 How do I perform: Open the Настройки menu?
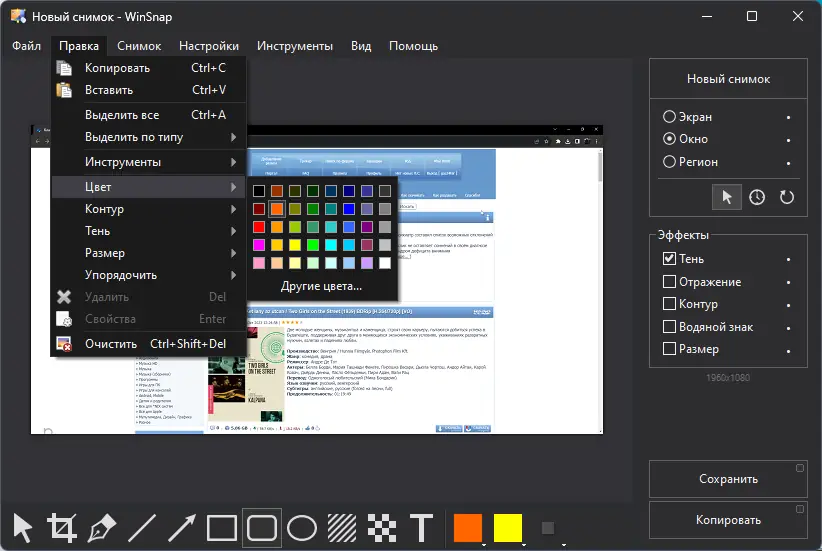point(209,46)
